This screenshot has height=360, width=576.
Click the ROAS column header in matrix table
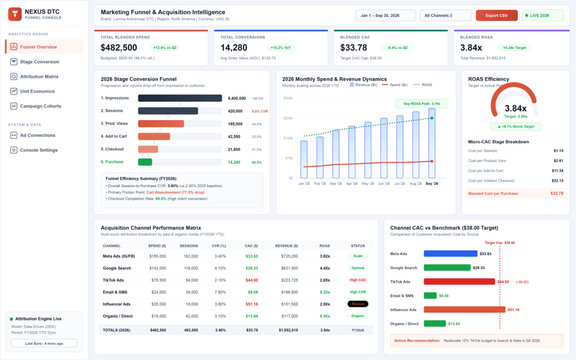[x=325, y=246]
